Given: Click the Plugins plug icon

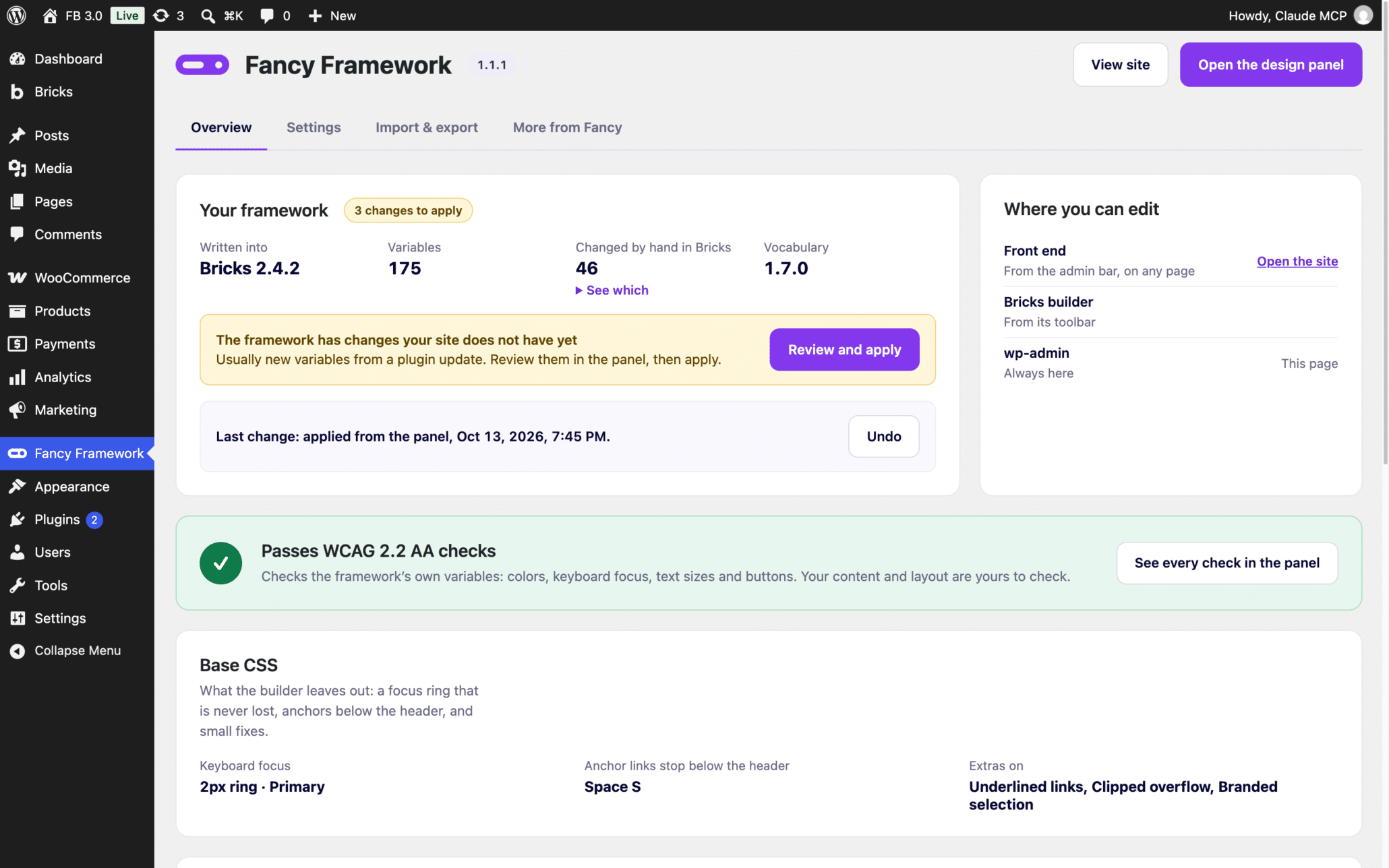Looking at the screenshot, I should coord(18,520).
